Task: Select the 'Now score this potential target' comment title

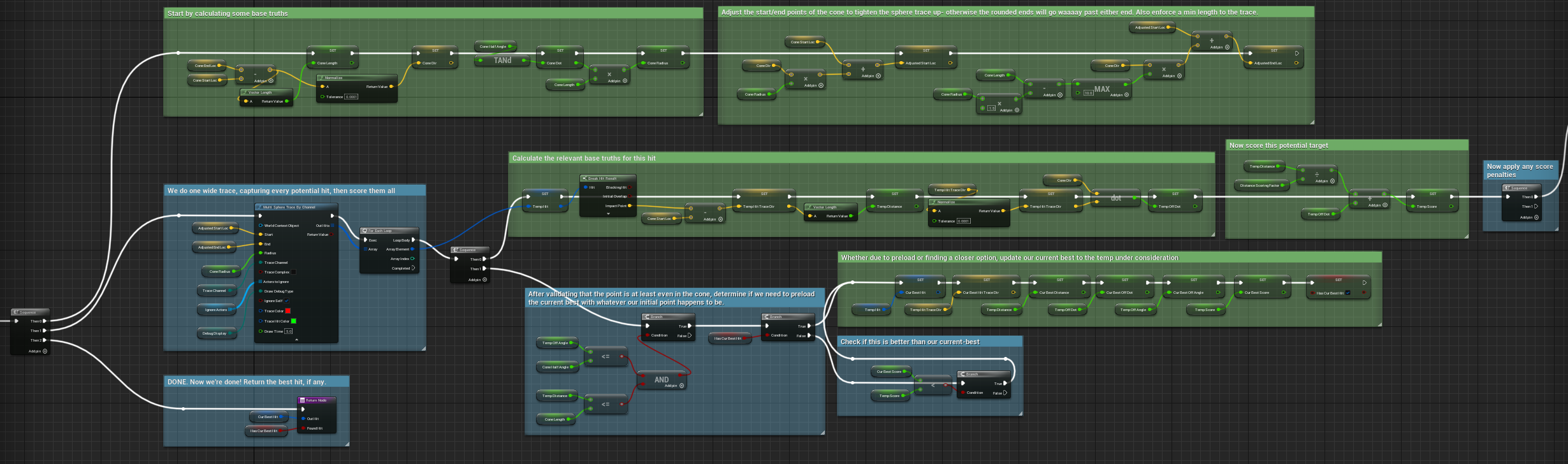Action: pyautogui.click(x=1279, y=145)
